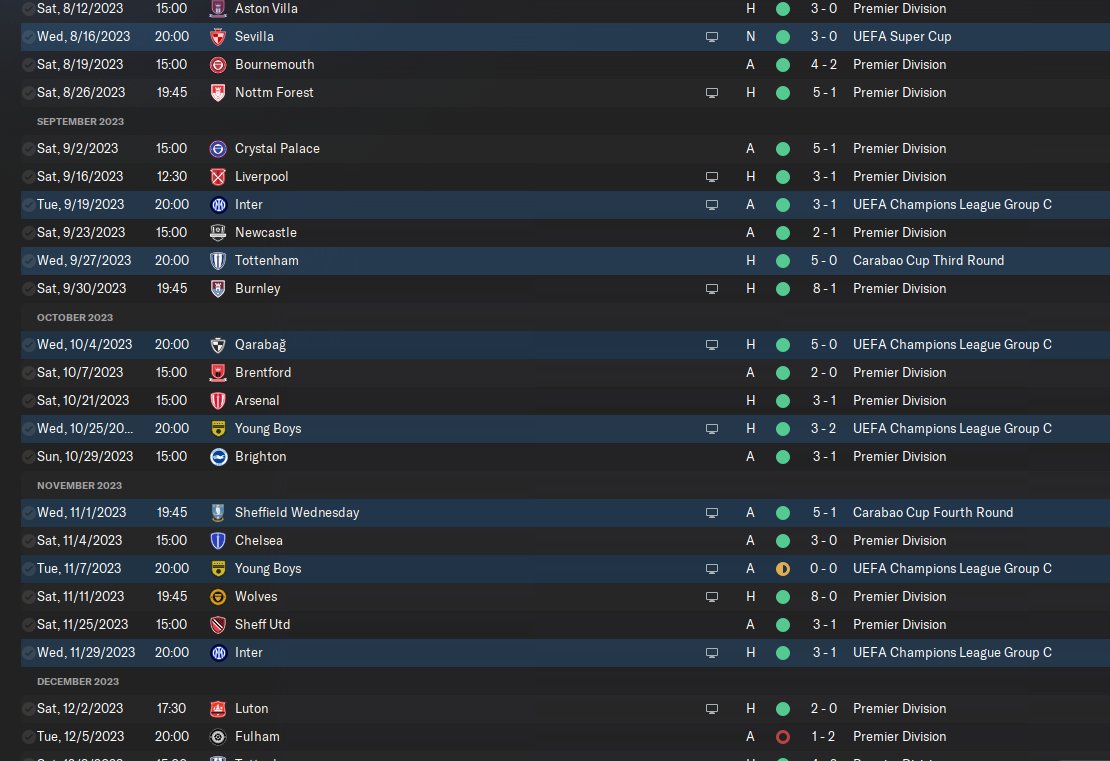Click the green win indicator for Arsenal match
Image resolution: width=1110 pixels, height=761 pixels.
pos(782,400)
